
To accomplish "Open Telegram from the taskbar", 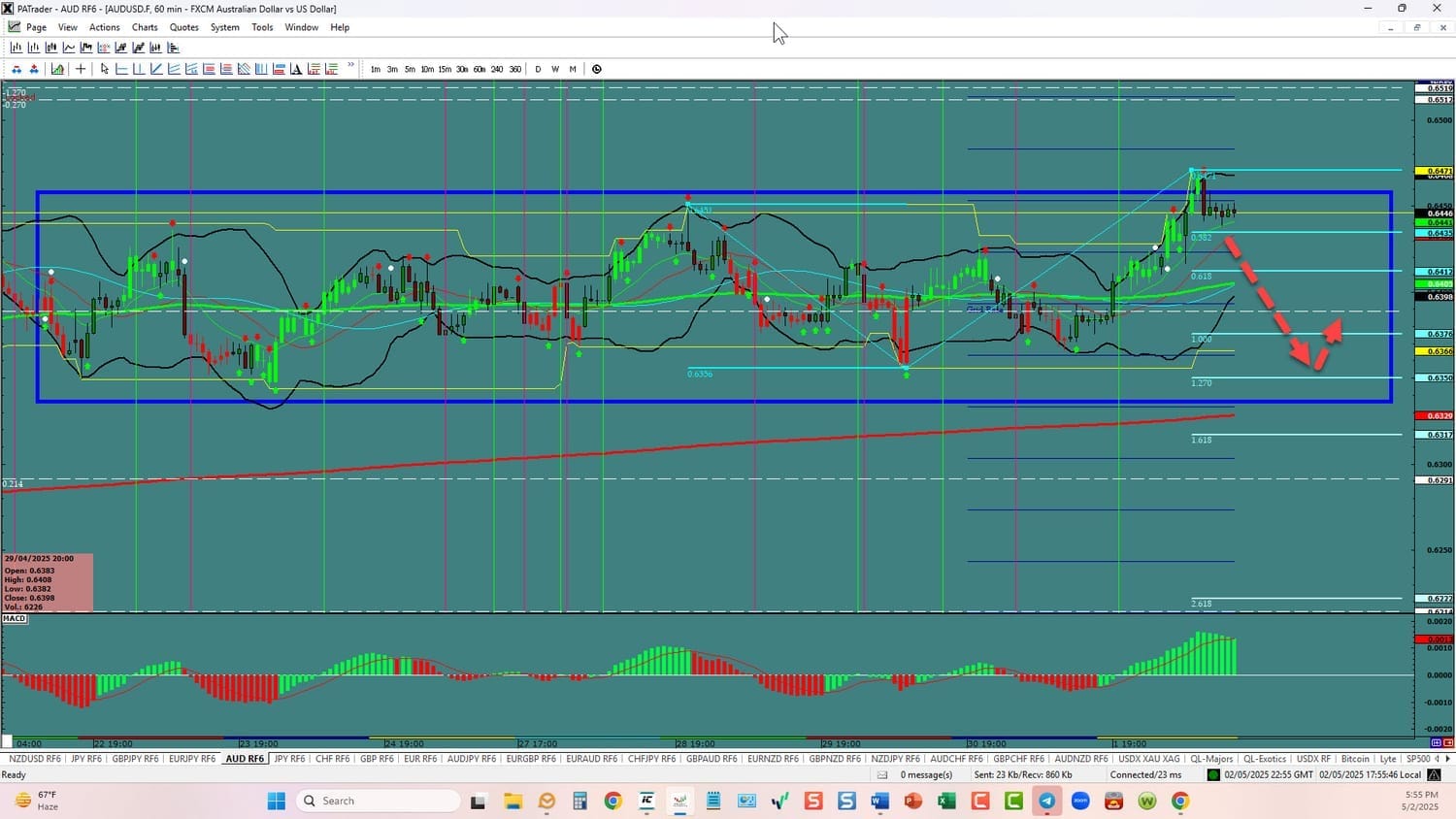I will tap(1047, 801).
